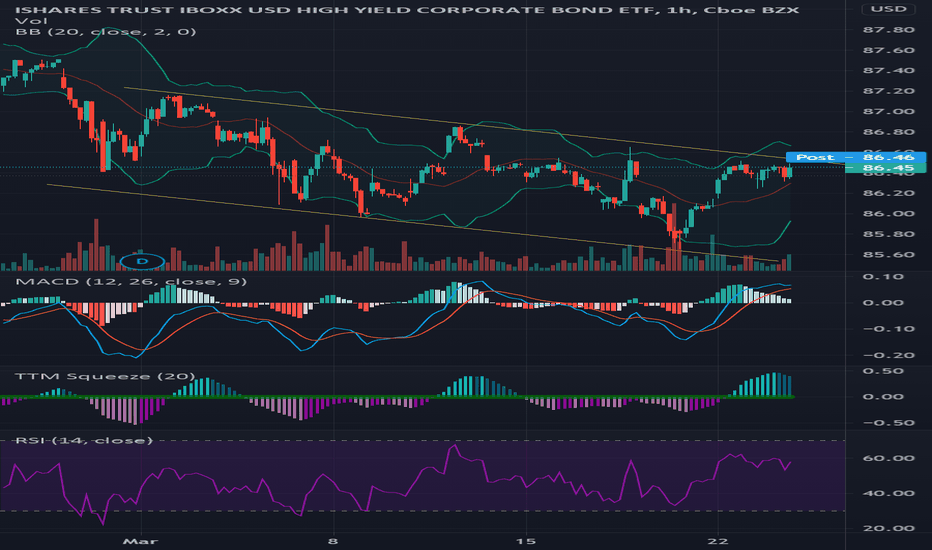Click the Mar date label on time axis
Image resolution: width=932 pixels, height=550 pixels.
tap(140, 541)
